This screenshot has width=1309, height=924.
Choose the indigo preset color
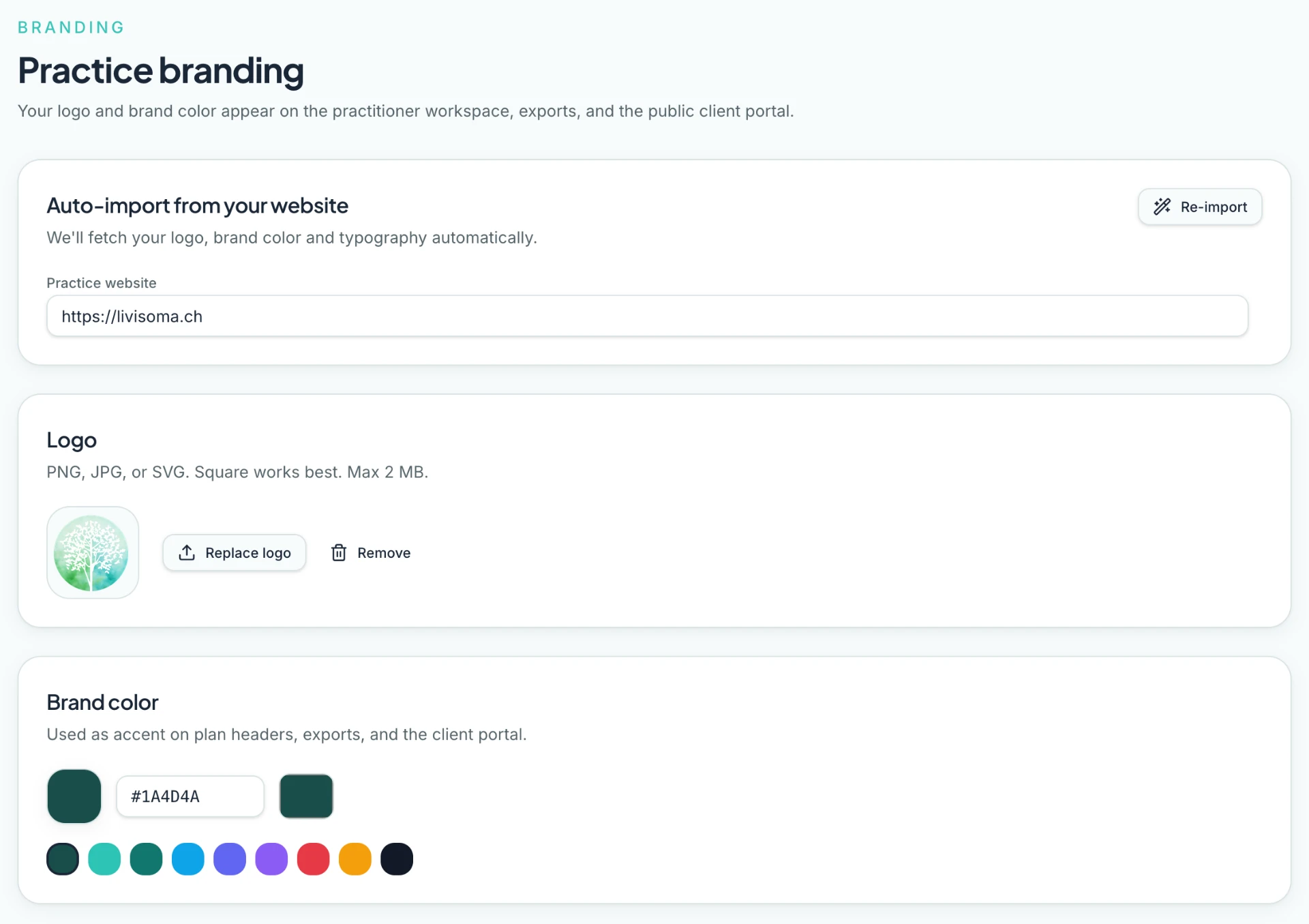click(230, 859)
